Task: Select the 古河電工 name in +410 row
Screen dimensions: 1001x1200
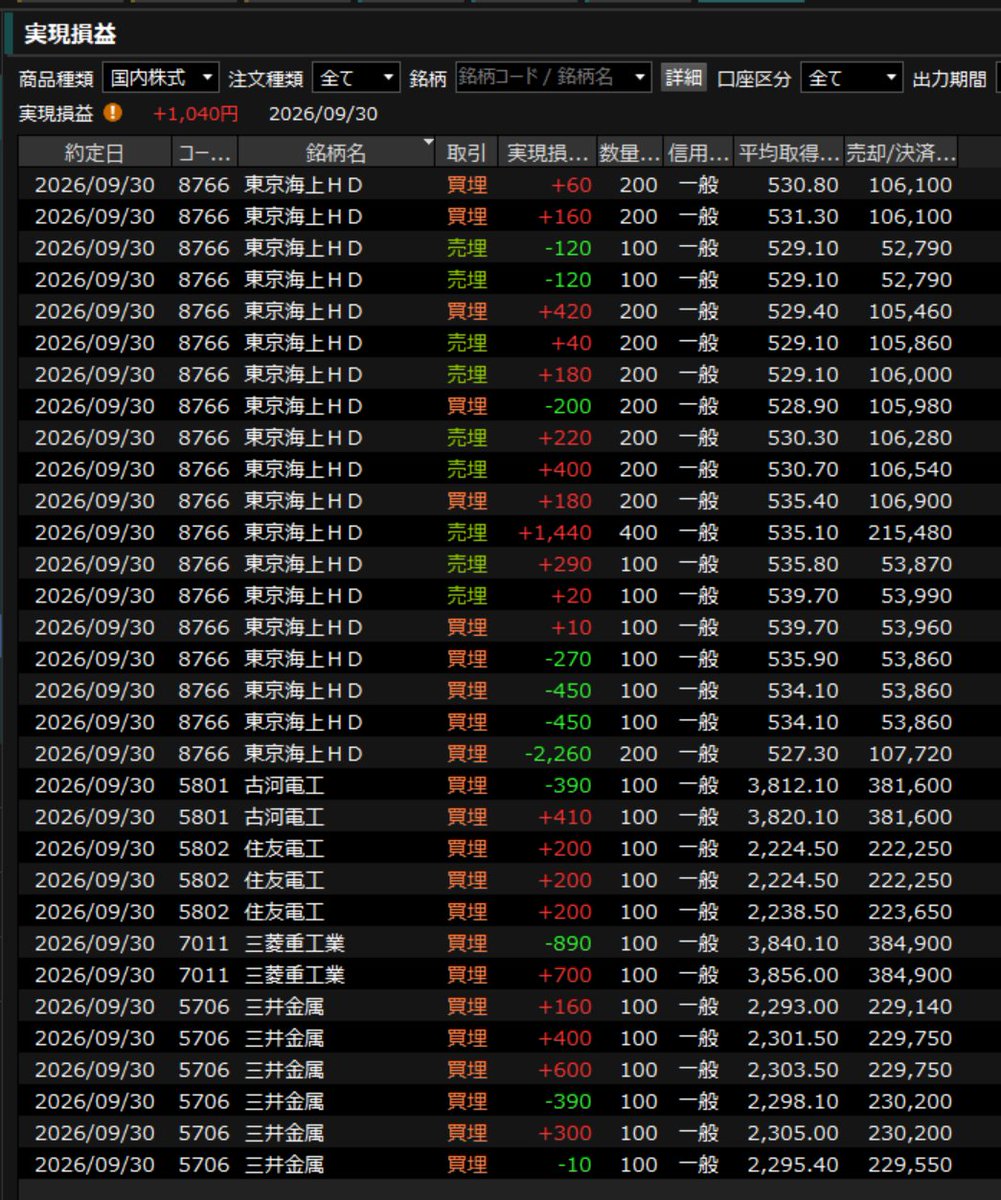Action: [285, 817]
